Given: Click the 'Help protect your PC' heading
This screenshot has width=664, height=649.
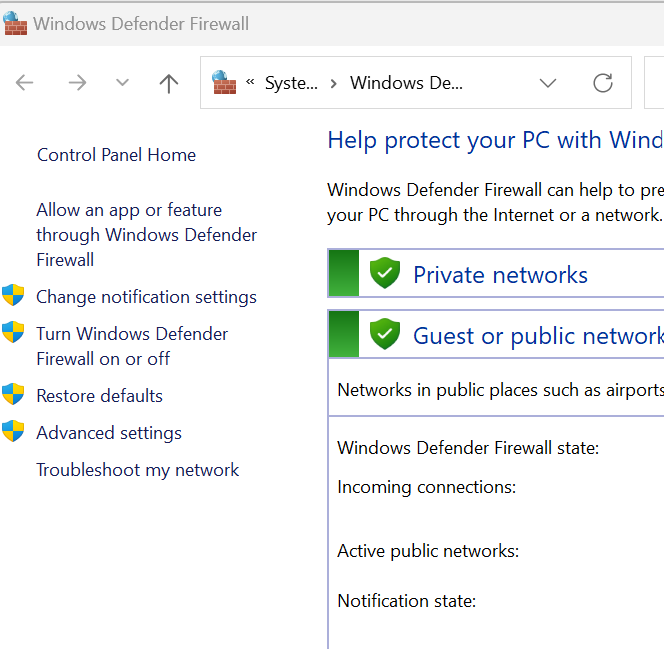Looking at the screenshot, I should pos(495,140).
